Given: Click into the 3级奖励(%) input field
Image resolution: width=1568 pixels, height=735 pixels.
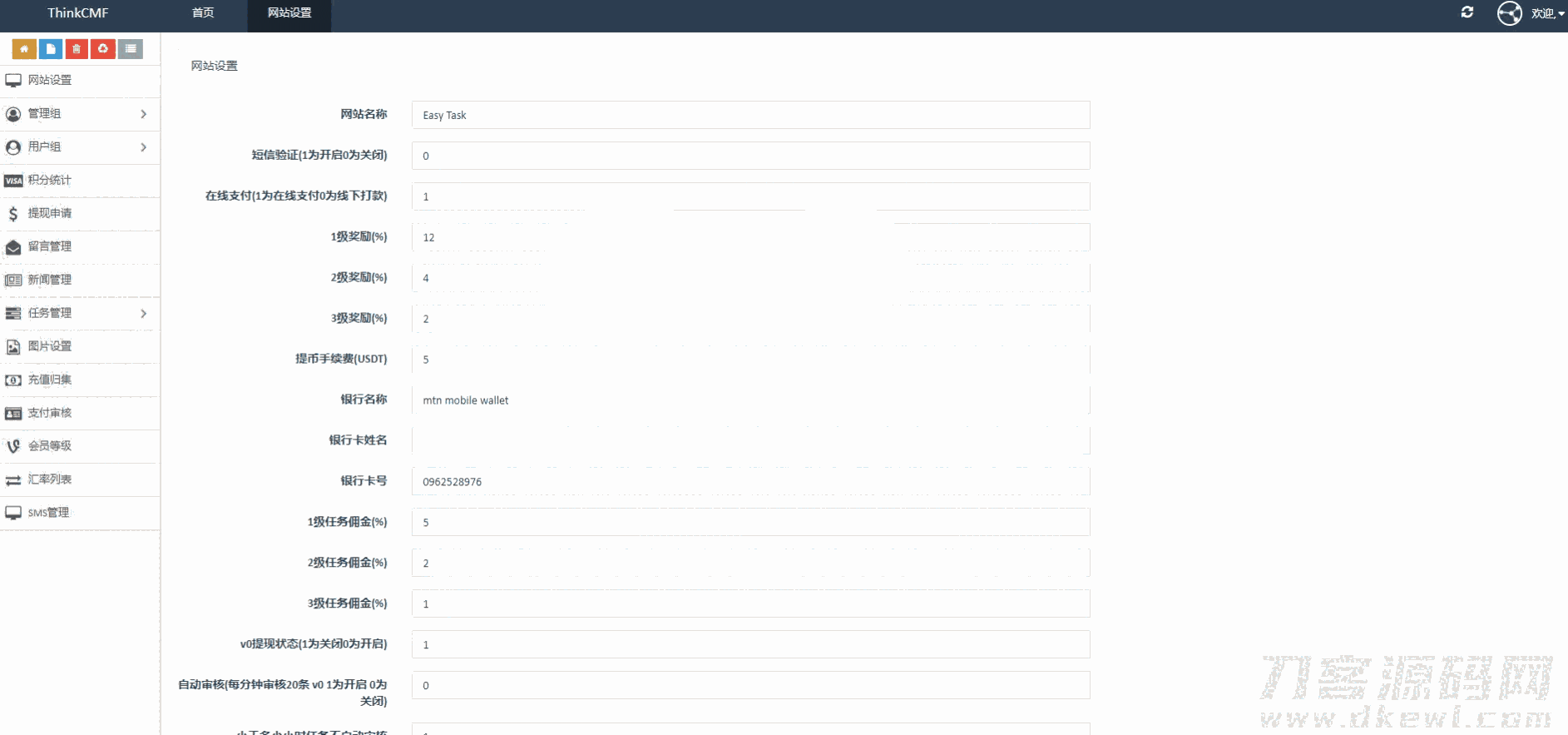Looking at the screenshot, I should (751, 319).
